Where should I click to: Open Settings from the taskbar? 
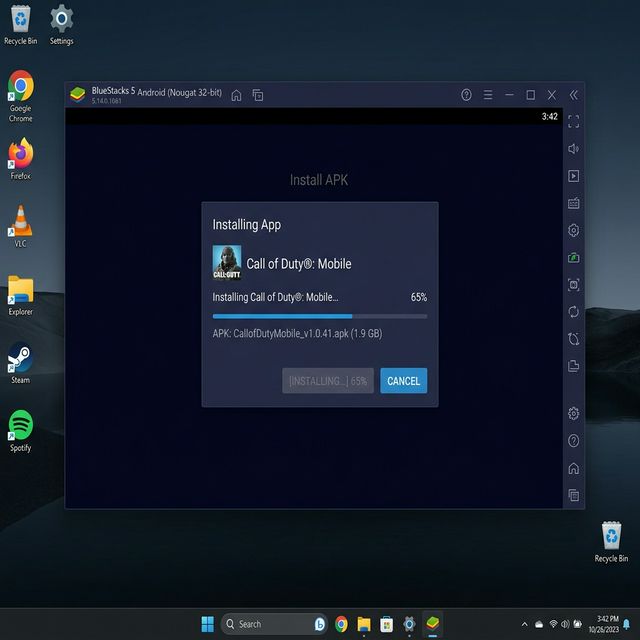[x=409, y=624]
